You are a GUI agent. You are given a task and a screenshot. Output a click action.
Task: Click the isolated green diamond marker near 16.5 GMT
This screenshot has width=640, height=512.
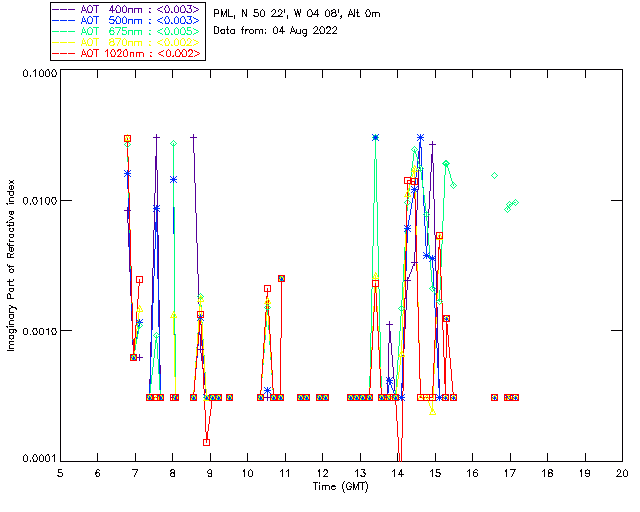point(494,176)
